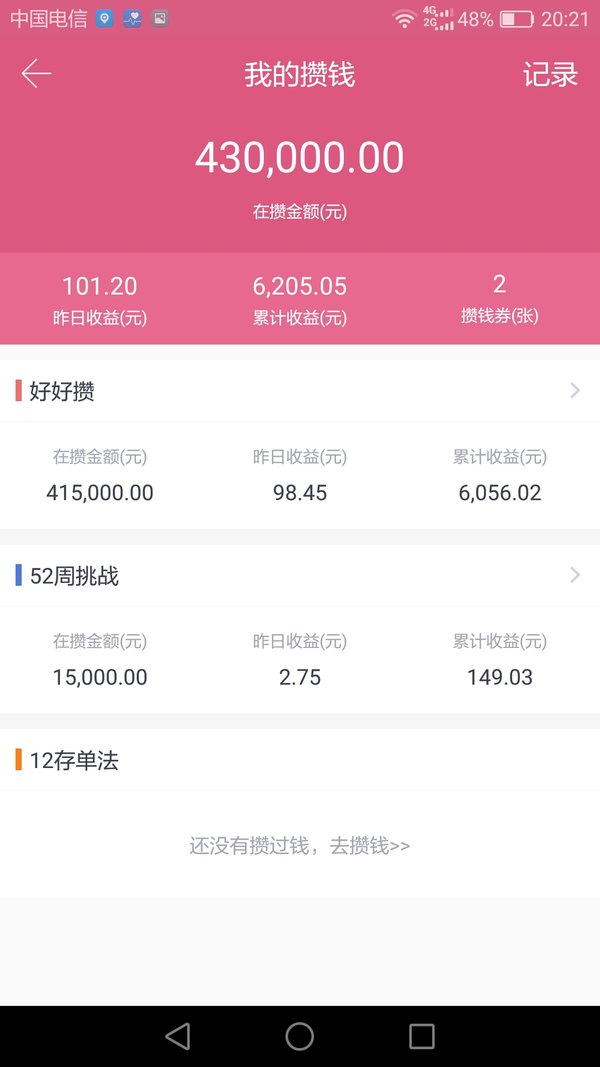Open the 52周挑战 title row
This screenshot has height=1067, width=600.
300,575
